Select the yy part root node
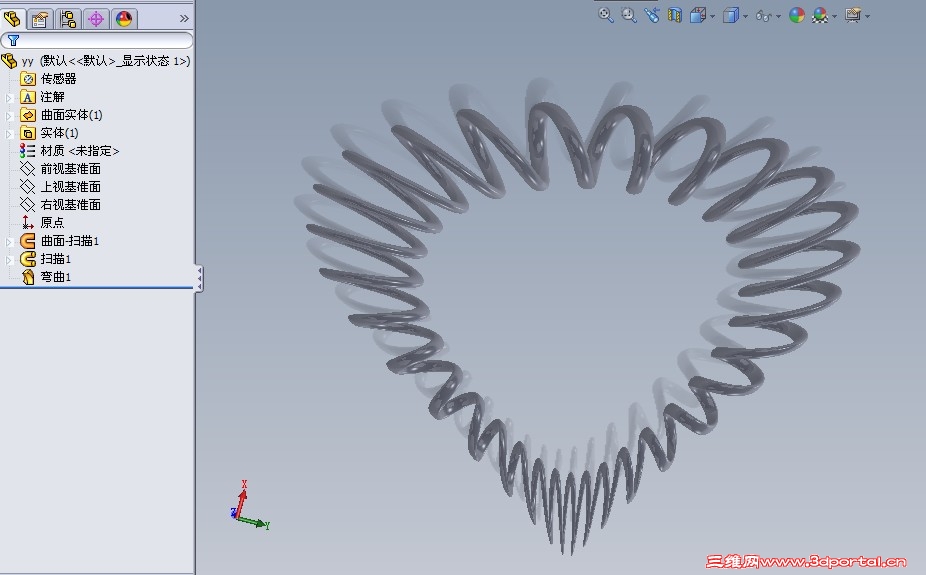The height and width of the screenshot is (575, 926). click(x=96, y=61)
